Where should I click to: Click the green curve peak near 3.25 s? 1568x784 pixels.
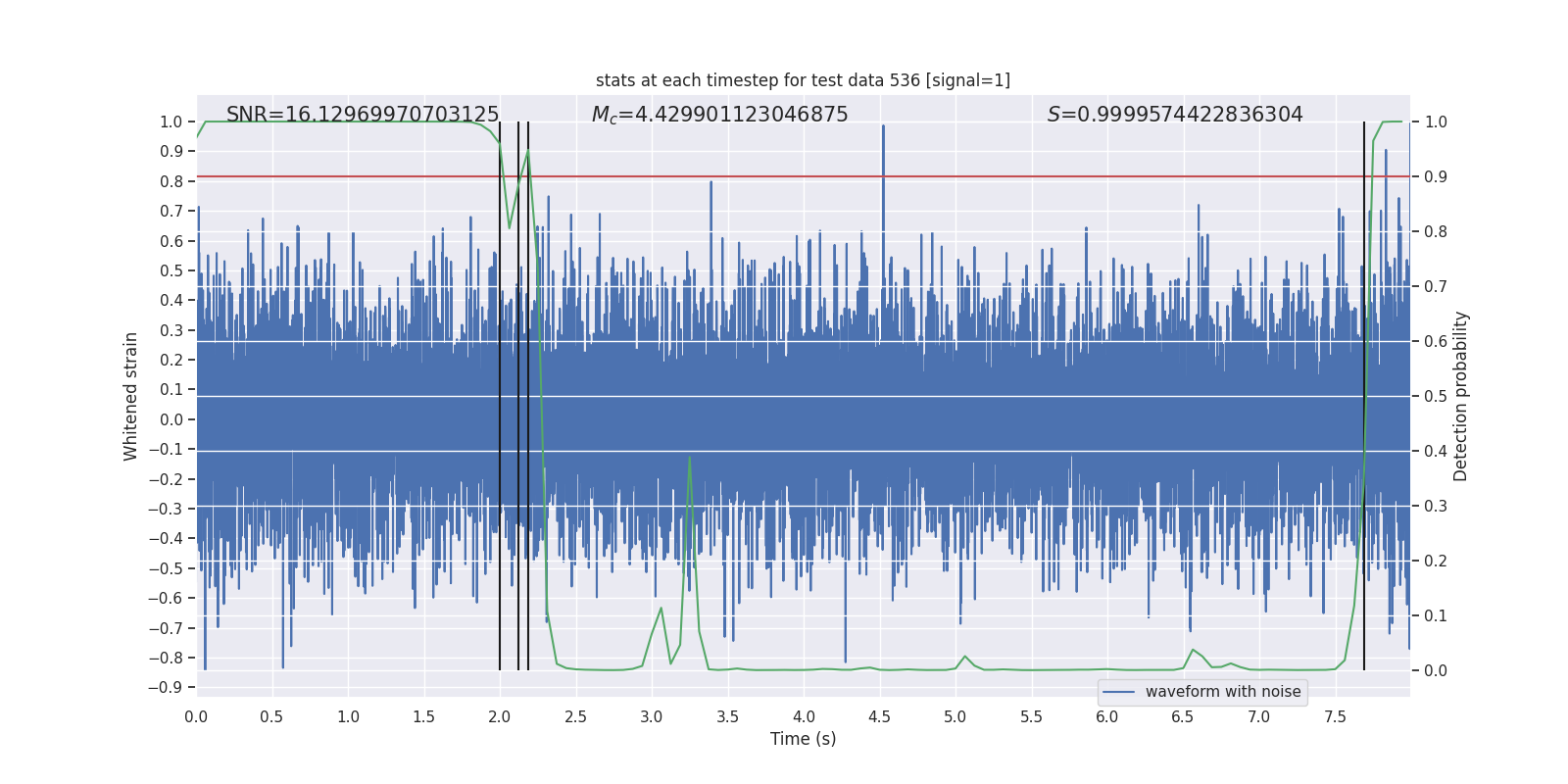click(690, 458)
